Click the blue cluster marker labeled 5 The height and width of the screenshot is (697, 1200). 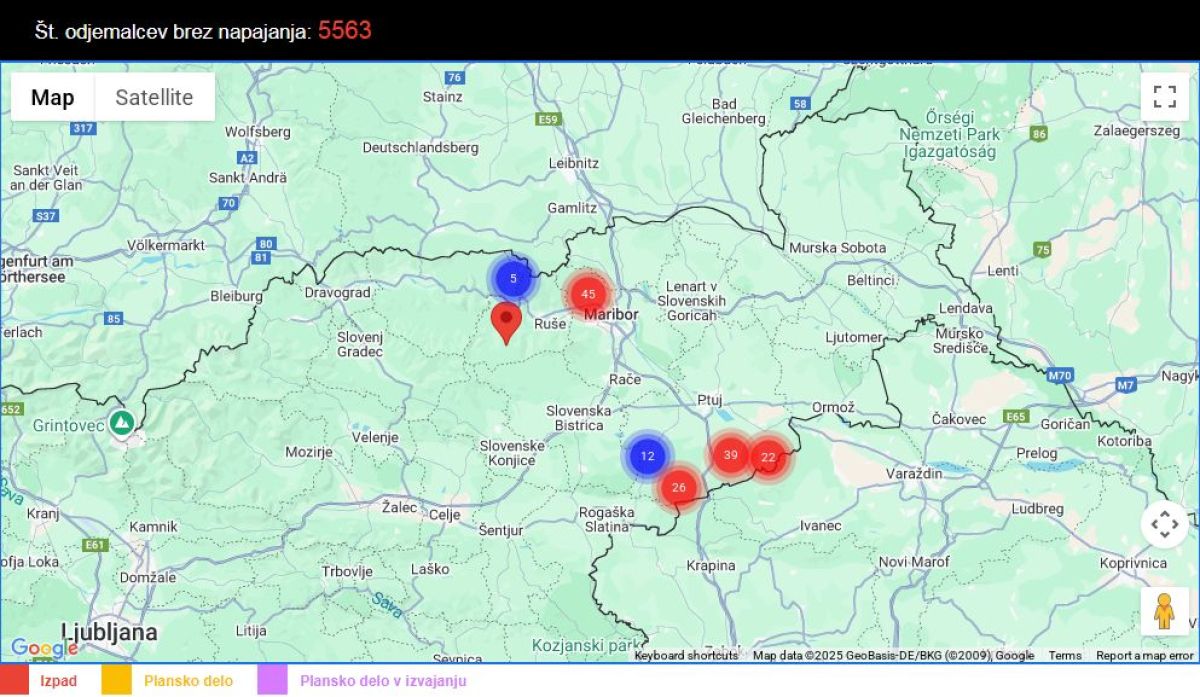[513, 278]
